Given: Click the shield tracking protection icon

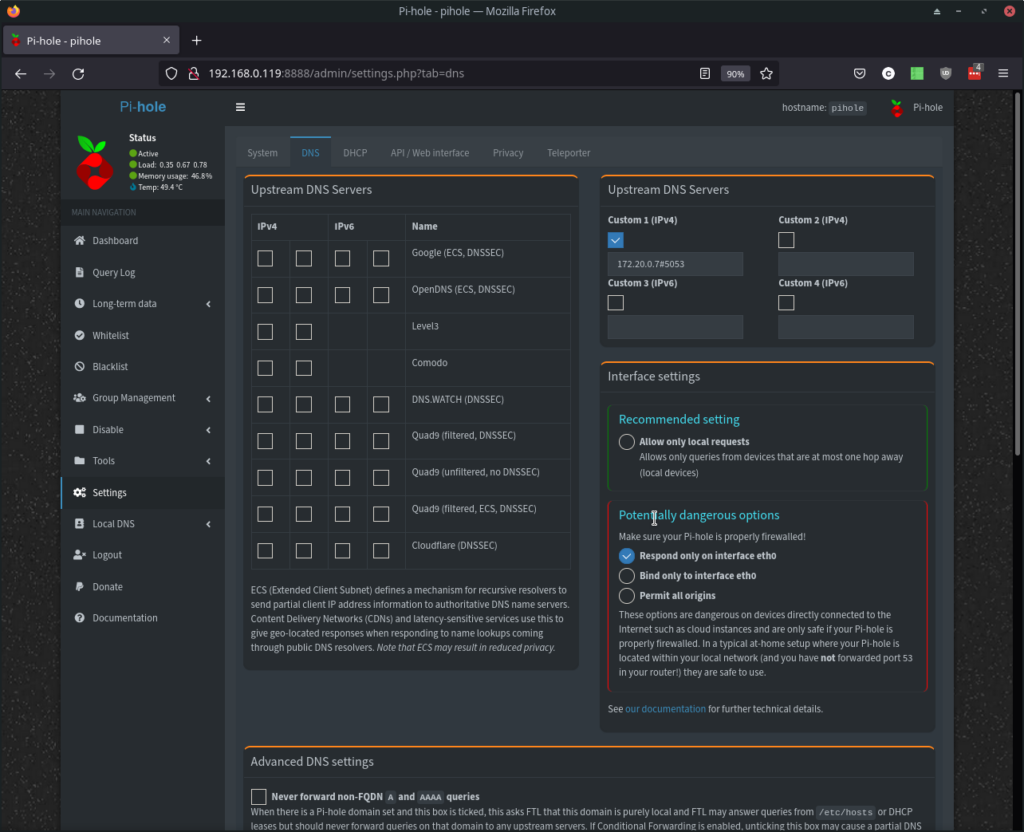Looking at the screenshot, I should (171, 74).
